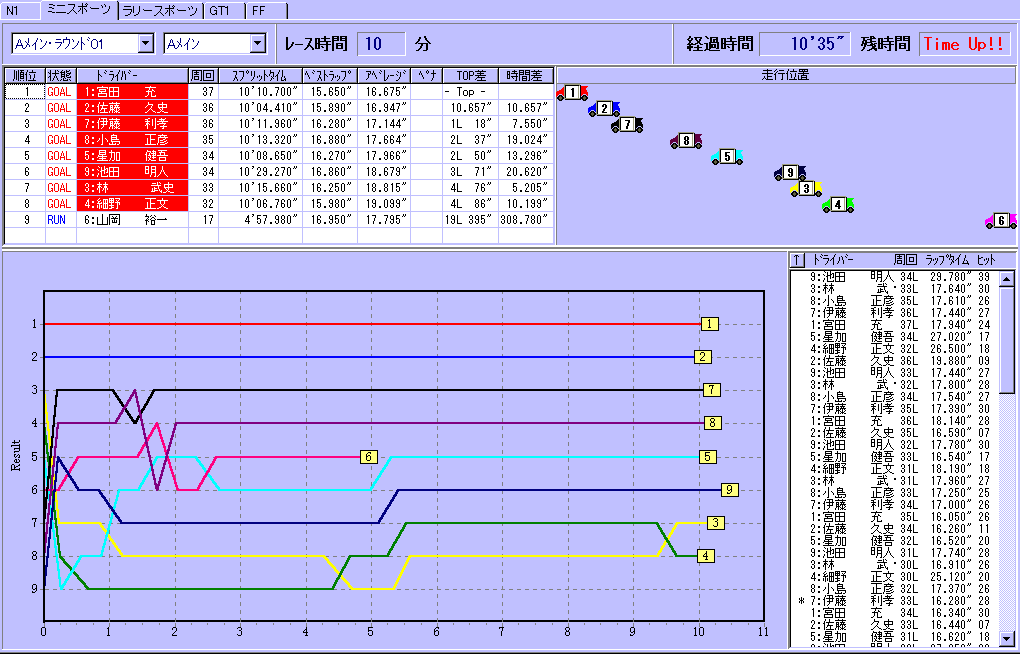The width and height of the screenshot is (1020, 654).
Task: Click the red car 1 icon
Action: tap(571, 93)
